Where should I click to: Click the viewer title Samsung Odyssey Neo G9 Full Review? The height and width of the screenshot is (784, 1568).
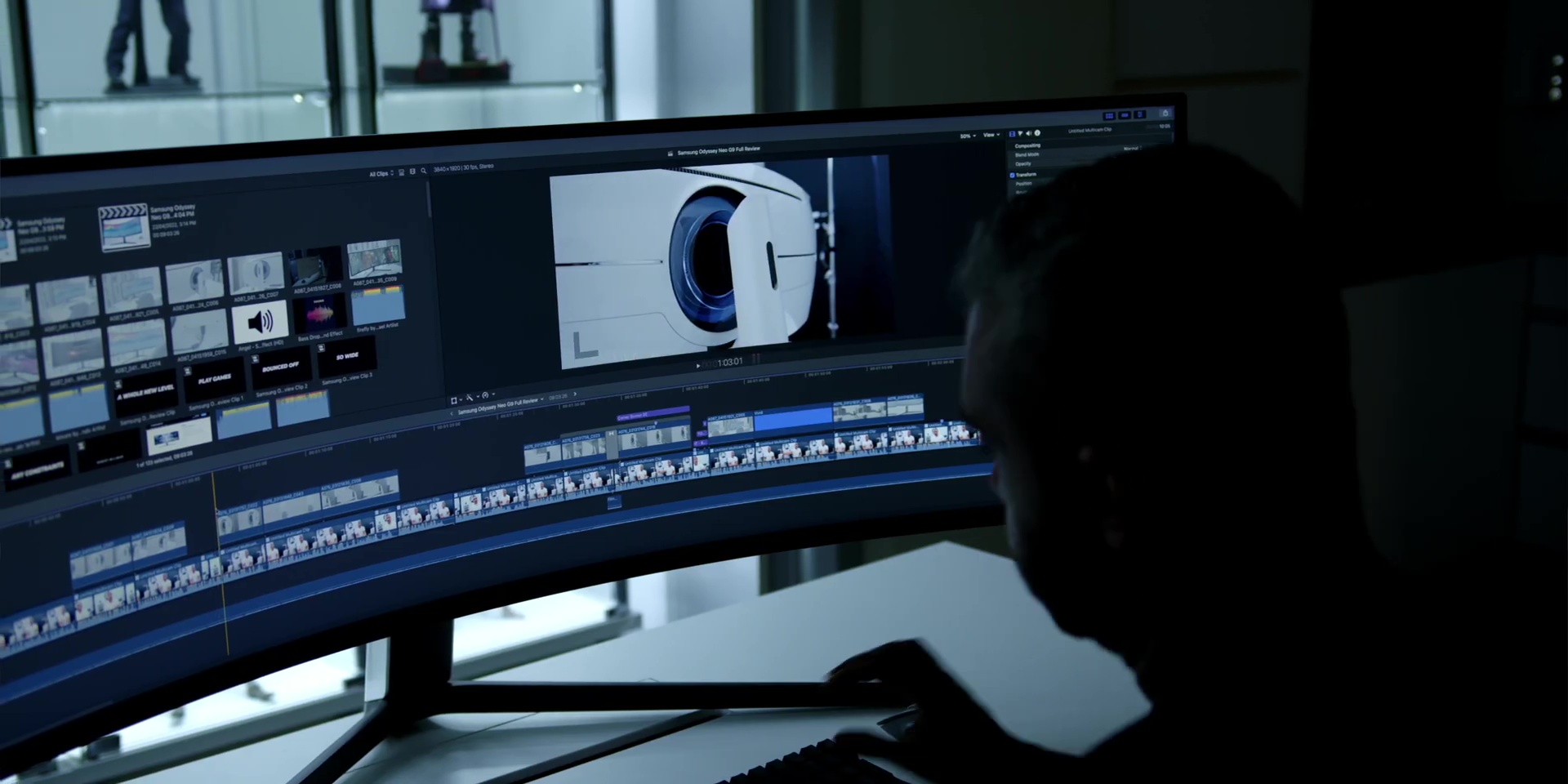pos(719,151)
